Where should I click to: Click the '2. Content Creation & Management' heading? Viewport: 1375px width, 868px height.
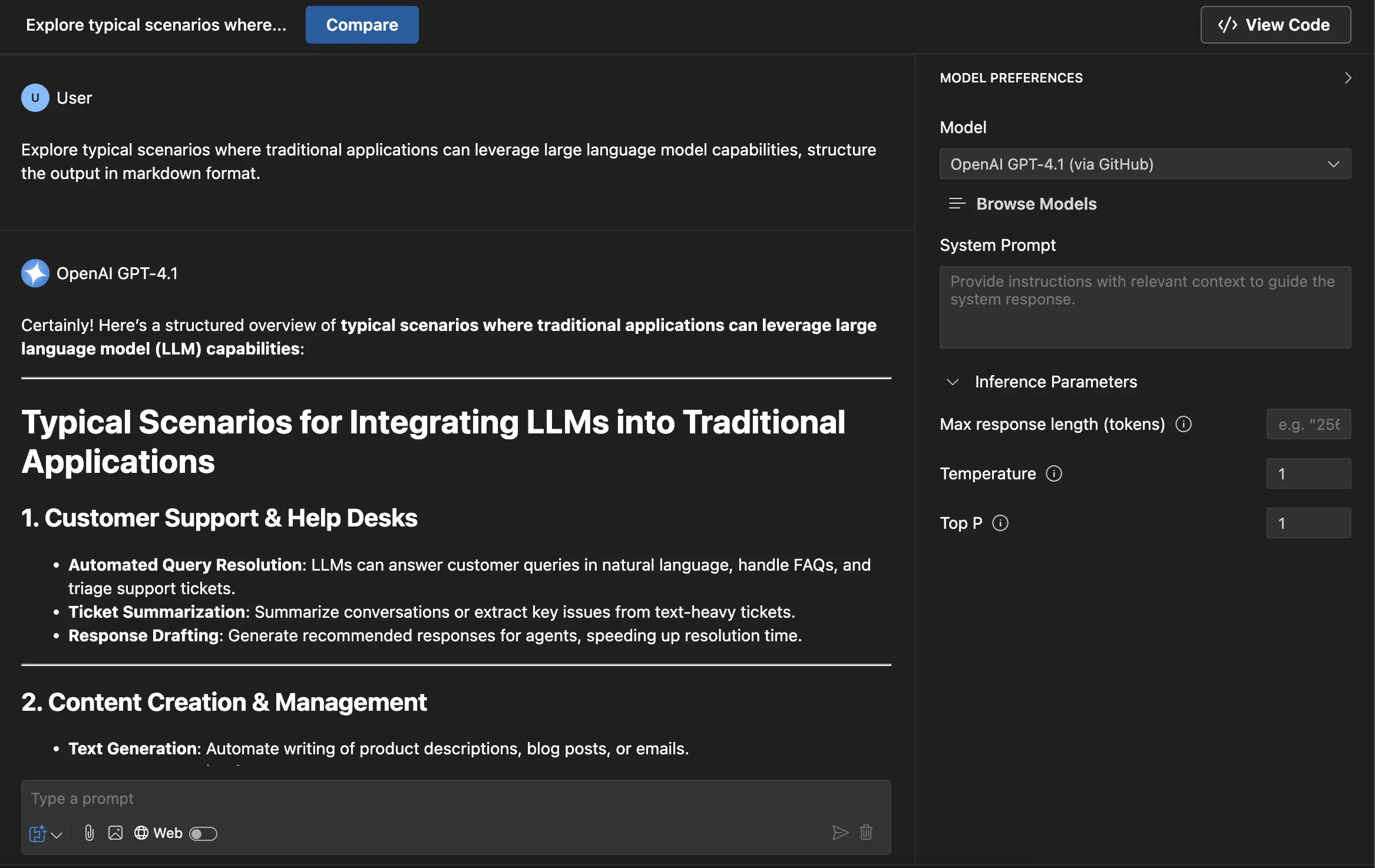point(224,702)
